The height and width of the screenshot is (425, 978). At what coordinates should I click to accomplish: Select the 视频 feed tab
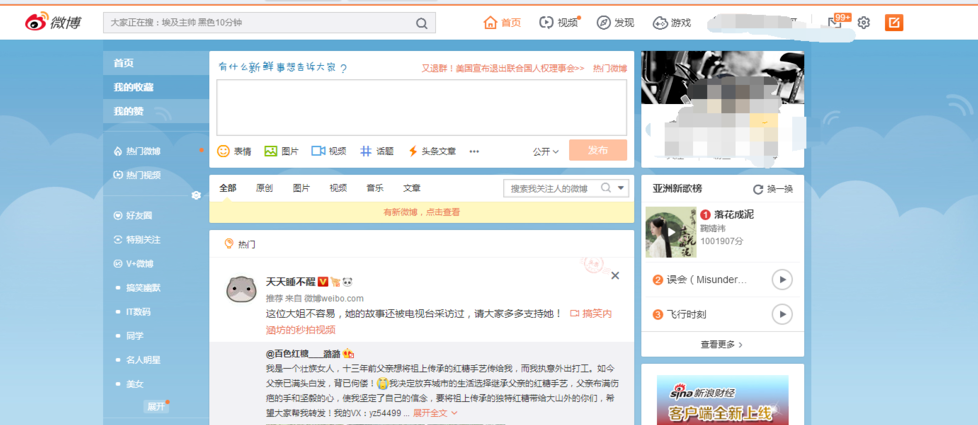coord(338,188)
